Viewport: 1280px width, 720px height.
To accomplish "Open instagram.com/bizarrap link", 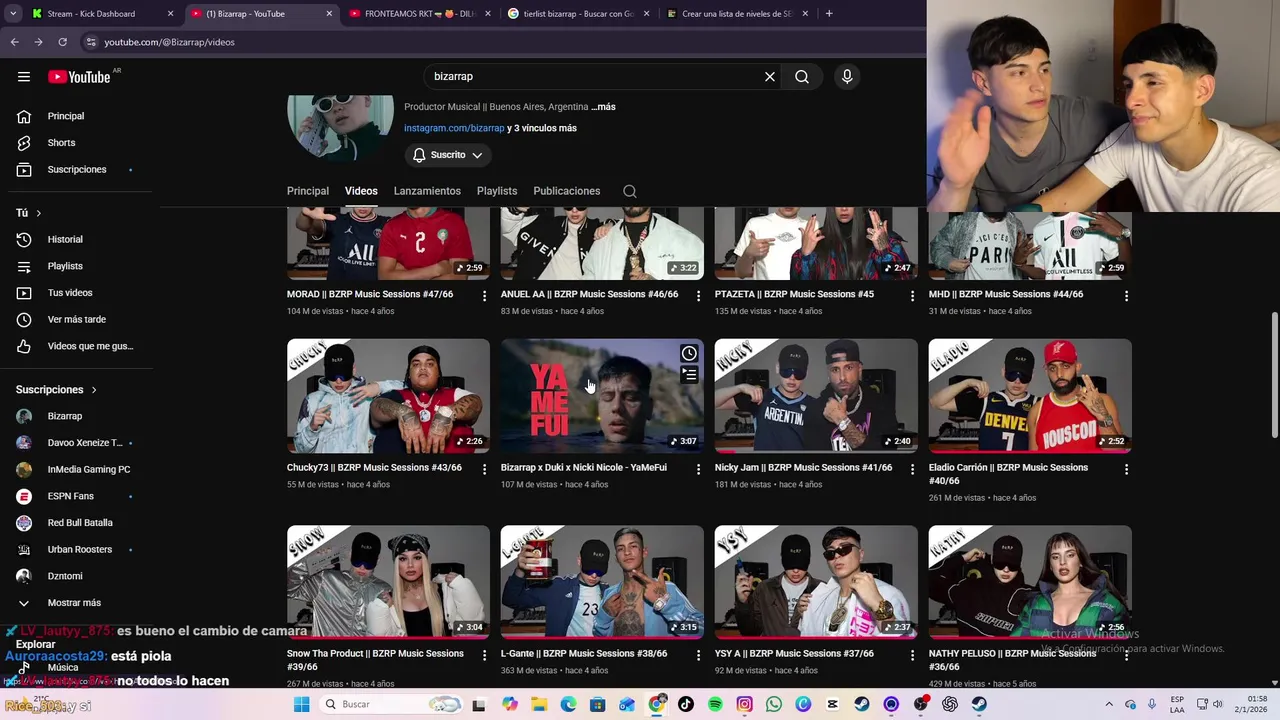I will 454,128.
